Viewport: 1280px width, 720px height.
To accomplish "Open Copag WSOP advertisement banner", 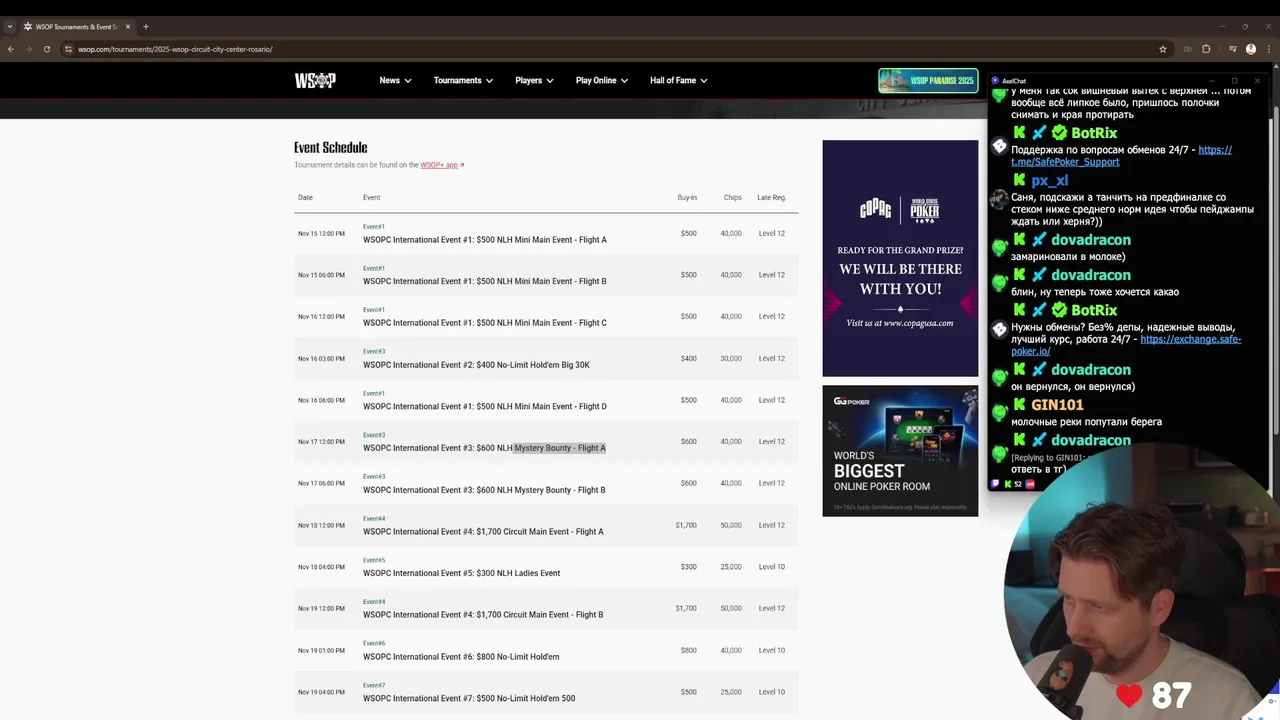I will tap(900, 258).
